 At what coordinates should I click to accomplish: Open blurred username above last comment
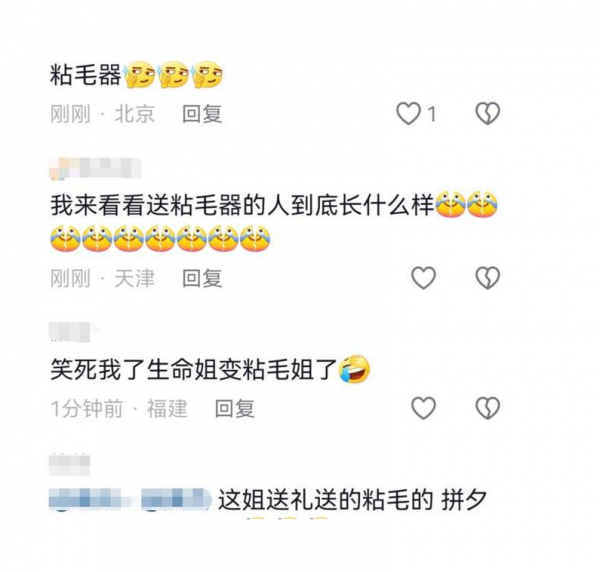click(70, 464)
